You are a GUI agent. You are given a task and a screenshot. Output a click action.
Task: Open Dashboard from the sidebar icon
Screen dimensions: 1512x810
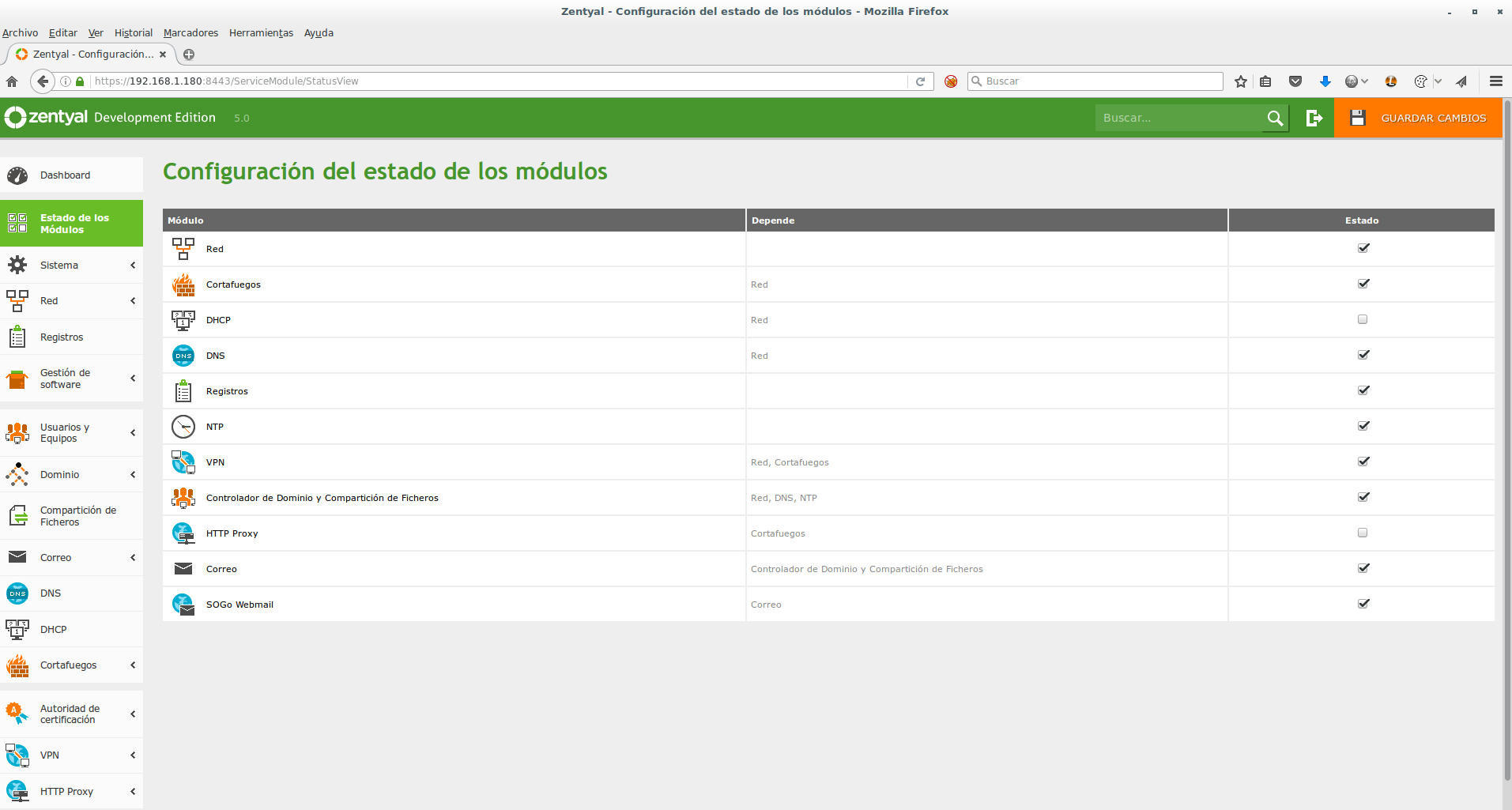17,175
